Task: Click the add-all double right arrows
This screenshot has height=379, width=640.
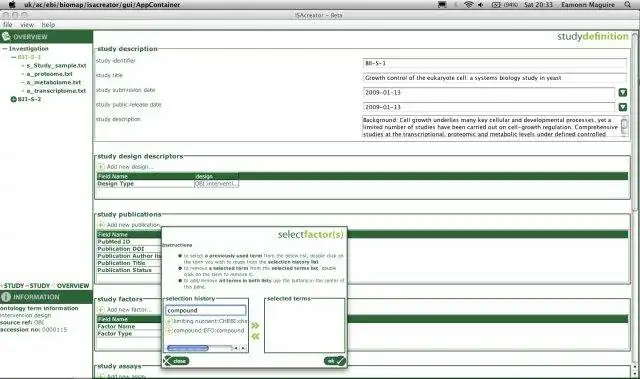Action: (255, 325)
